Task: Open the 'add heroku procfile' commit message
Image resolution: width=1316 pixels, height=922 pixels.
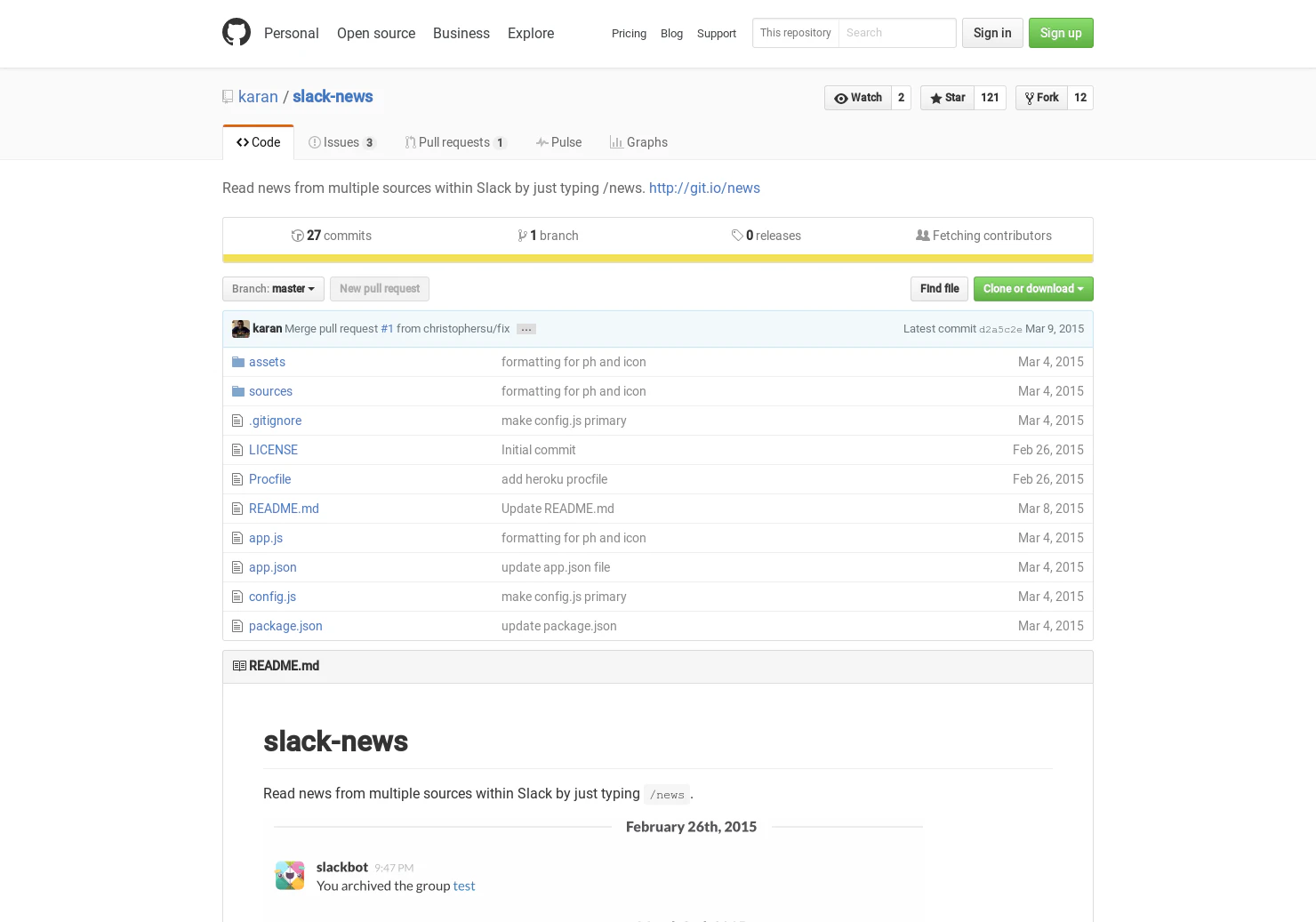Action: tap(554, 479)
